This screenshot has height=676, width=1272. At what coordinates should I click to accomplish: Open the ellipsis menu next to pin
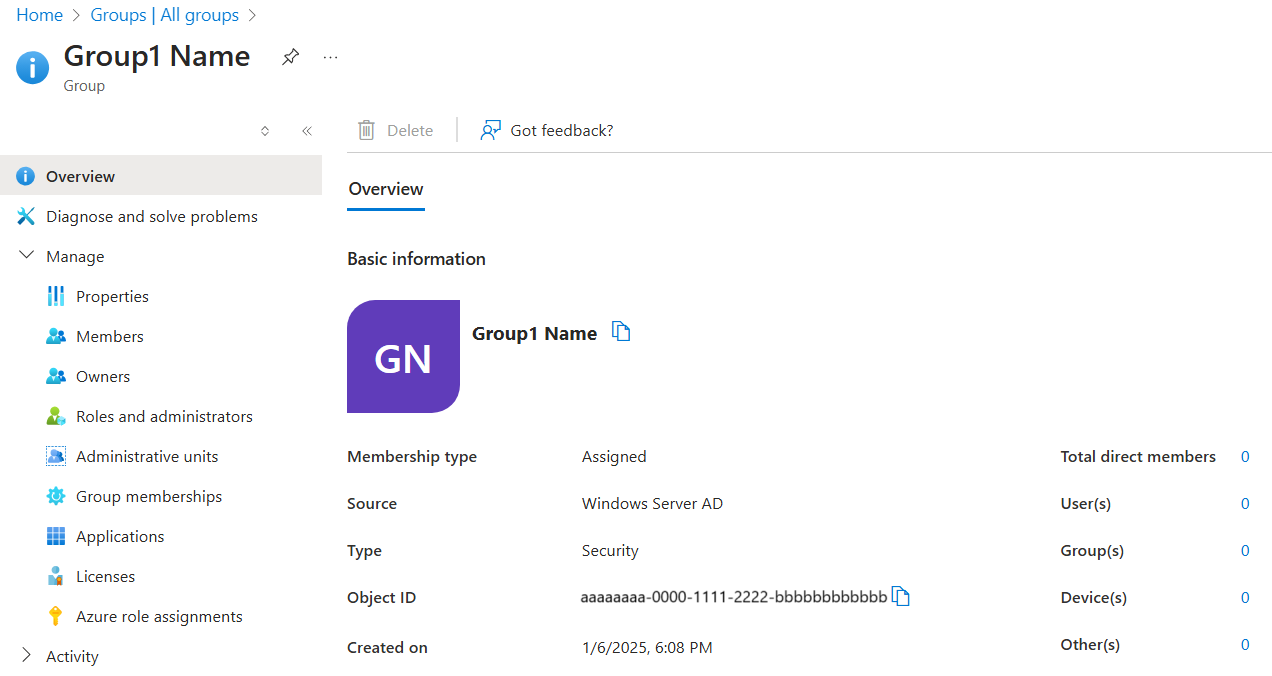[x=330, y=57]
